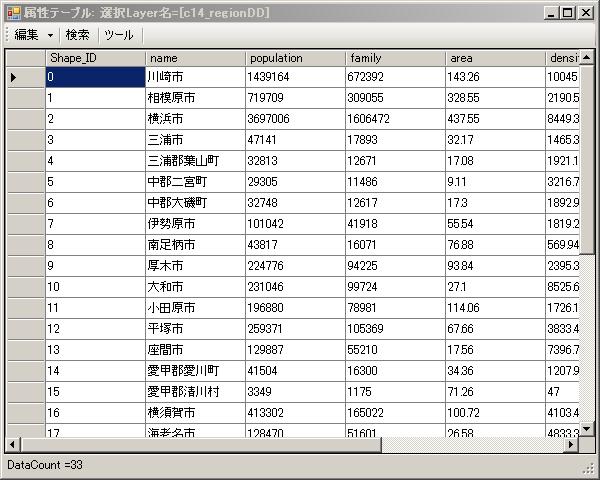This screenshot has width=600, height=480.
Task: Click the cell with 愛甲郡清川村
Action: 195,391
